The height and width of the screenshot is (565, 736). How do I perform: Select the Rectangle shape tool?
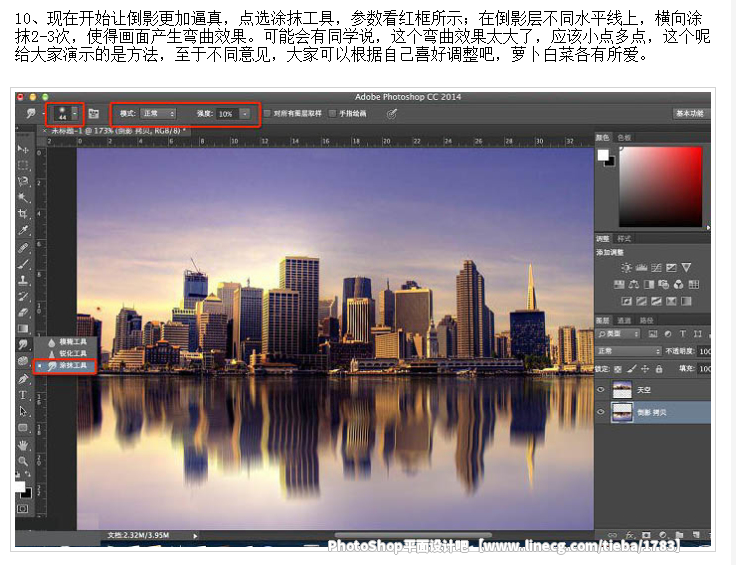(23, 428)
